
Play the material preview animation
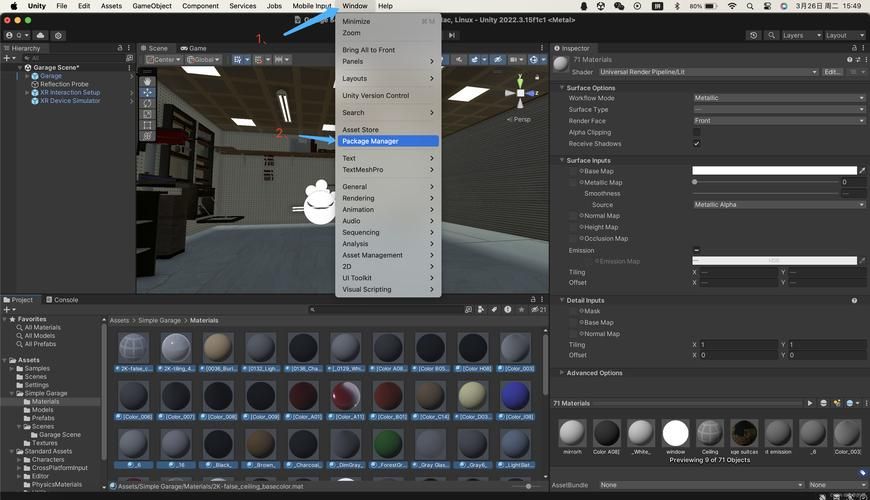click(x=810, y=403)
